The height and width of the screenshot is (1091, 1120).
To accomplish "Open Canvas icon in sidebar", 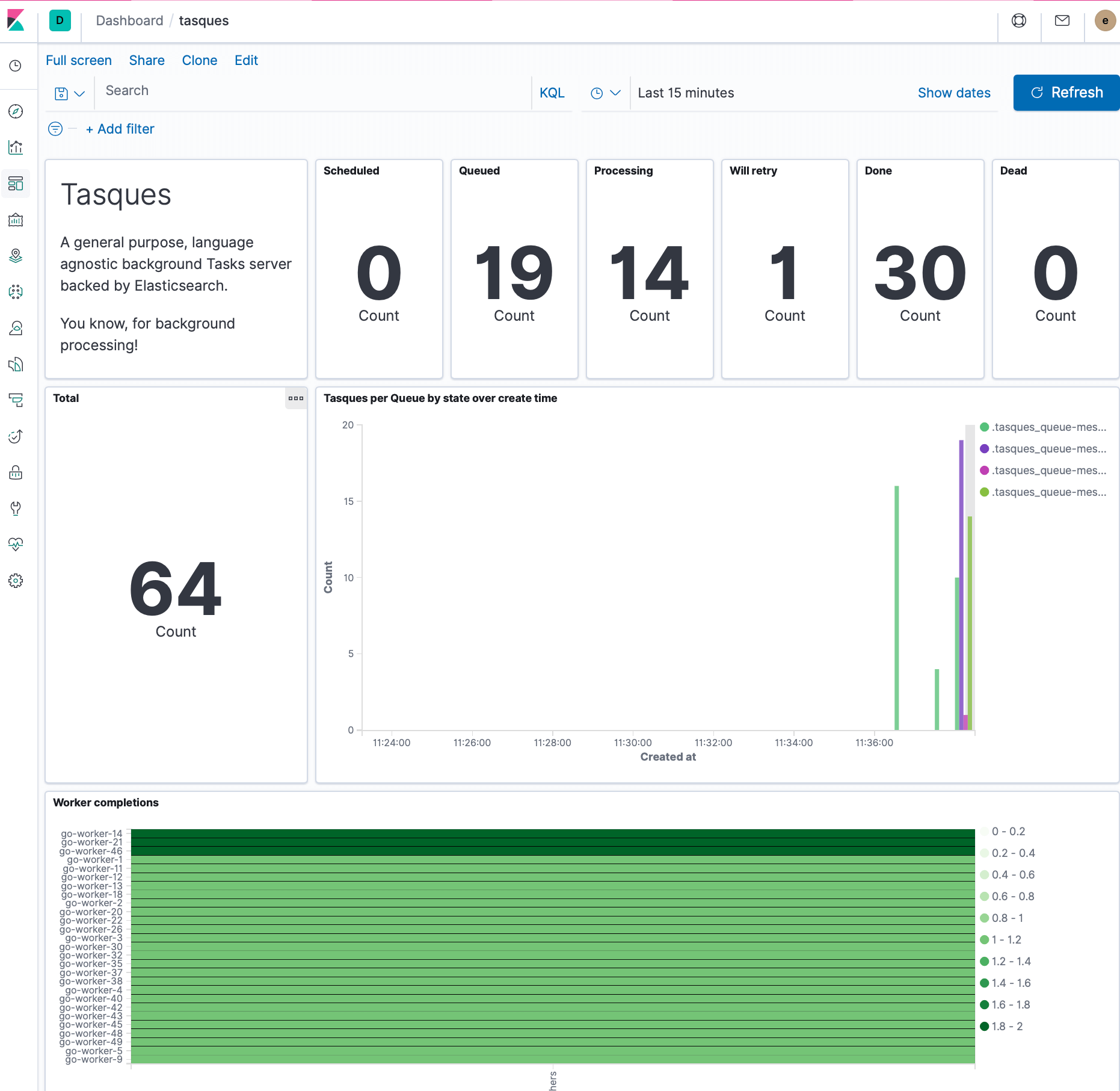I will click(x=16, y=220).
